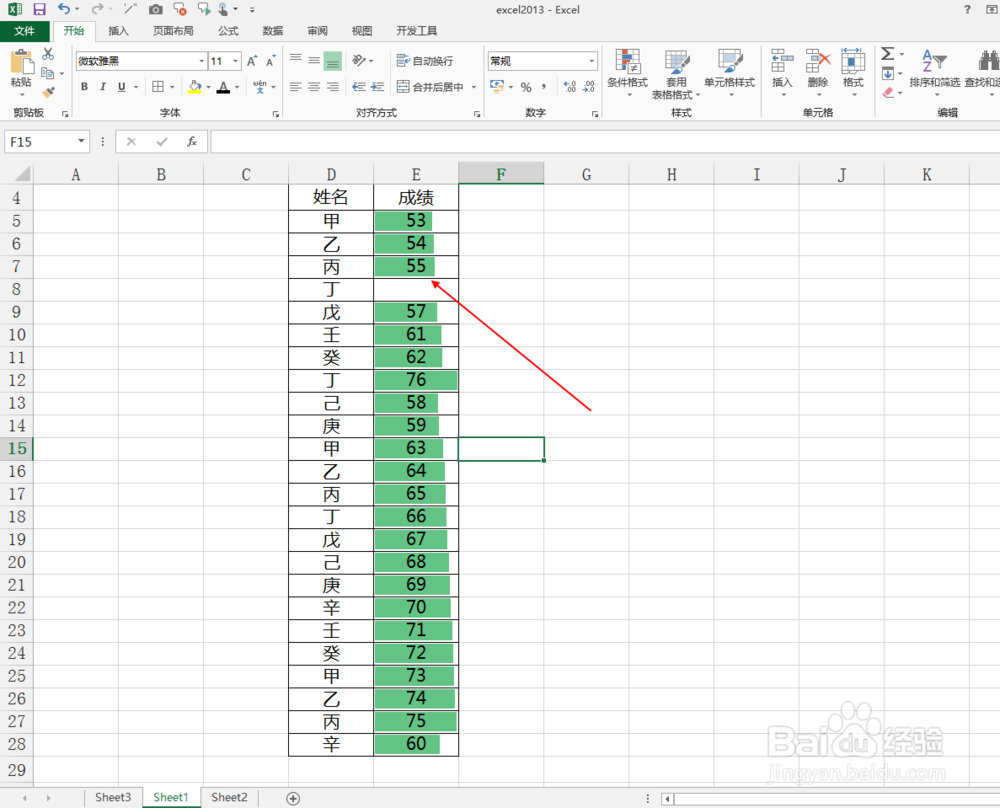1000x808 pixels.
Task: Click 删除 delete cells button
Action: (x=818, y=73)
